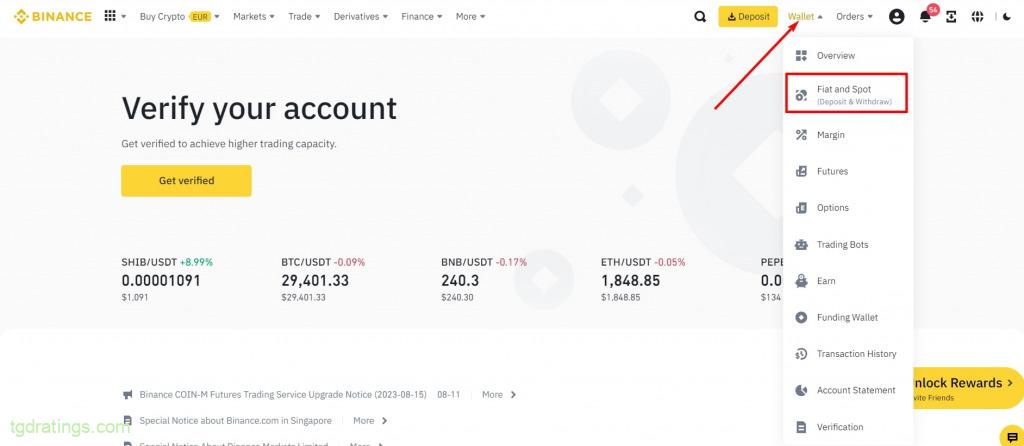
Task: Click the Deposit button
Action: (x=748, y=17)
